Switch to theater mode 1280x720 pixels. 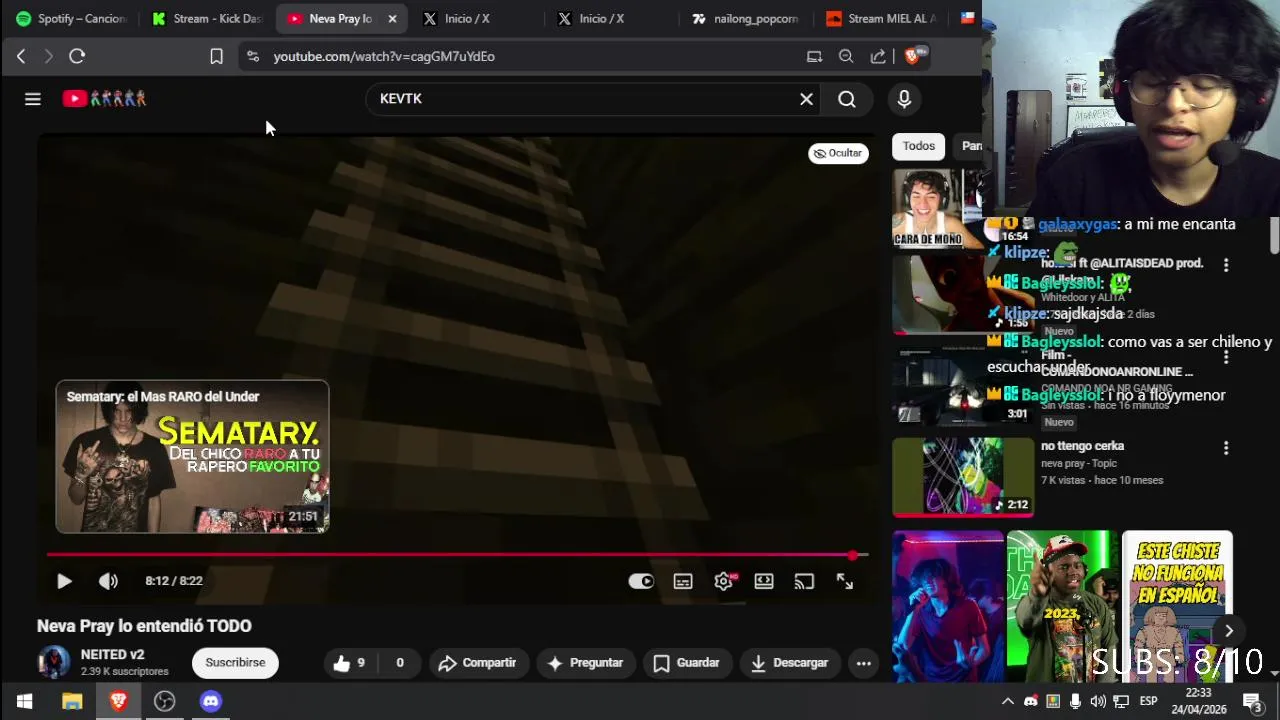(x=764, y=581)
